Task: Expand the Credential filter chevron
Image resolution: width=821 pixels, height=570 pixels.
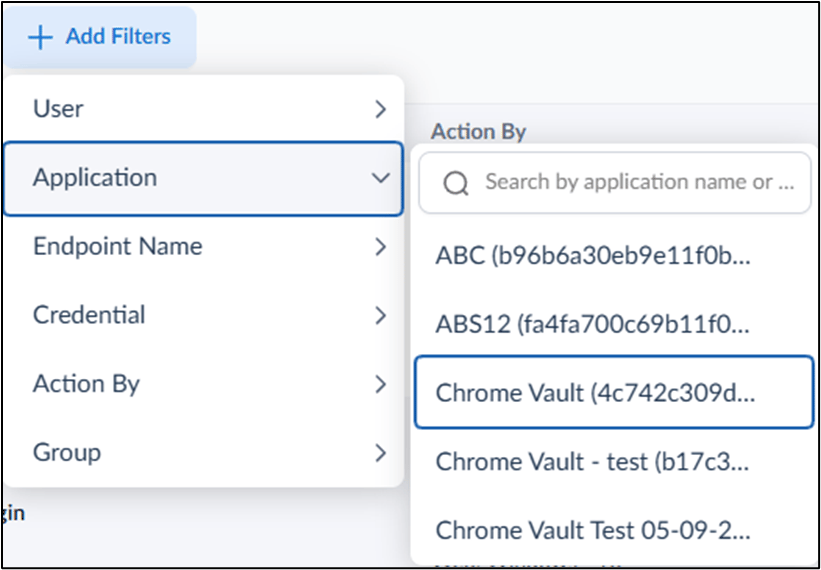Action: pyautogui.click(x=381, y=316)
